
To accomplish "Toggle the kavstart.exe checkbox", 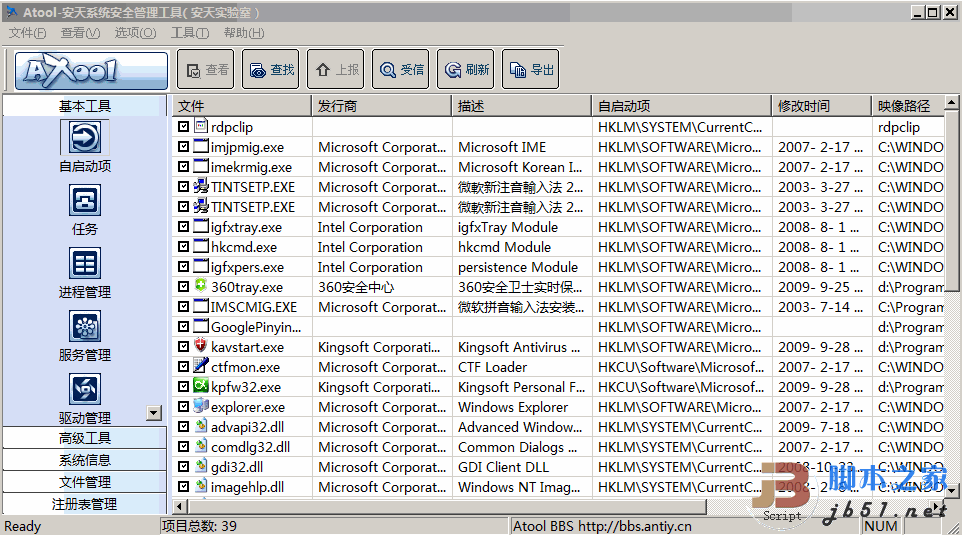I will click(x=183, y=347).
